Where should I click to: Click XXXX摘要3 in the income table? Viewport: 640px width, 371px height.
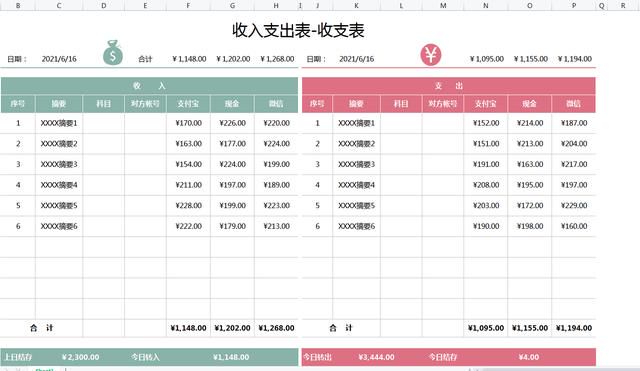point(59,164)
